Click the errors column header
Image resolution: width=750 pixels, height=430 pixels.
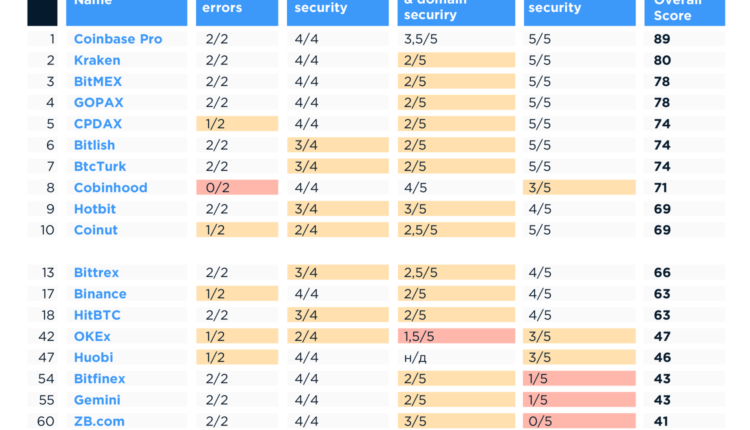(x=236, y=10)
